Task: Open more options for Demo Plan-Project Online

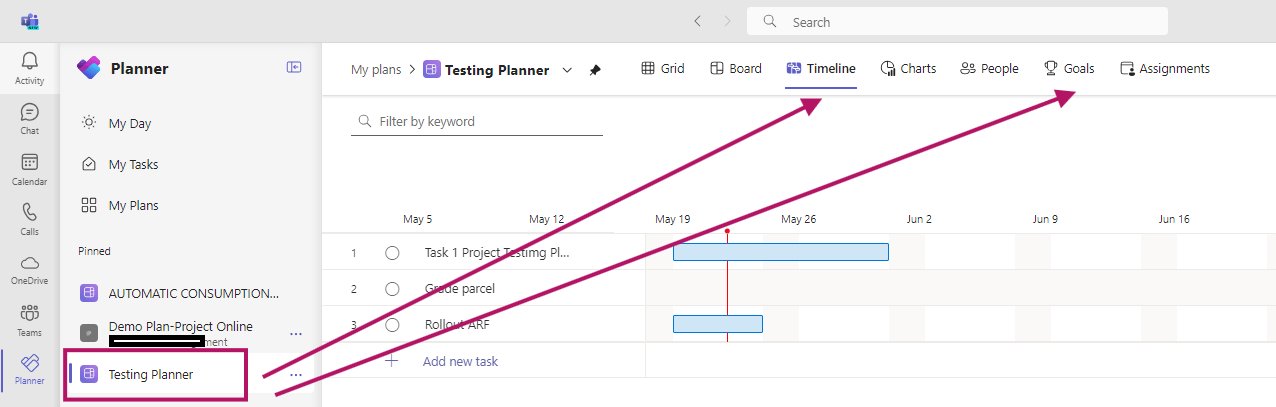Action: pyautogui.click(x=296, y=332)
